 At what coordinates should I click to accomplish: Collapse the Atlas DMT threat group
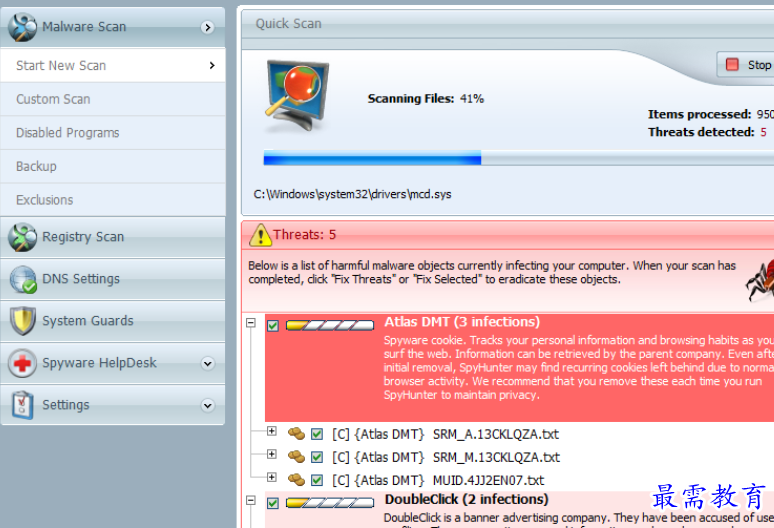click(x=251, y=323)
